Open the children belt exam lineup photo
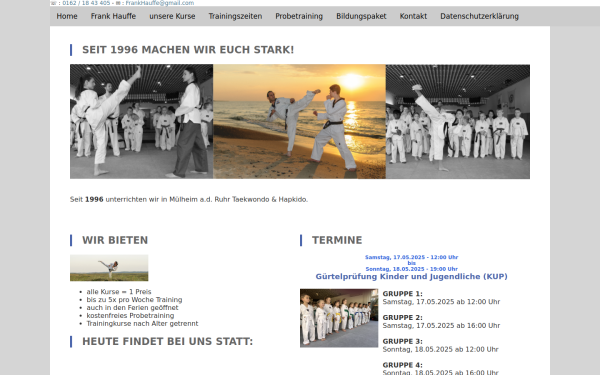The image size is (600, 375). tap(339, 318)
